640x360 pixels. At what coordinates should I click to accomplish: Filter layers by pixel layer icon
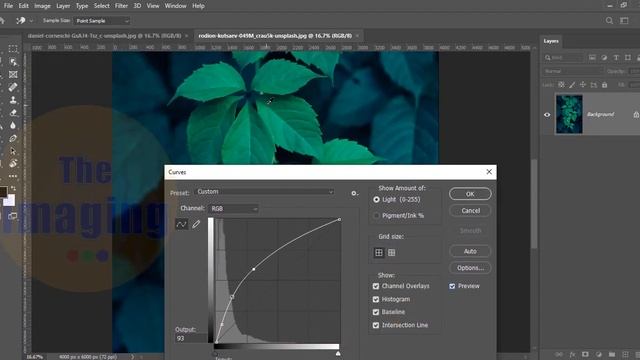click(592, 58)
